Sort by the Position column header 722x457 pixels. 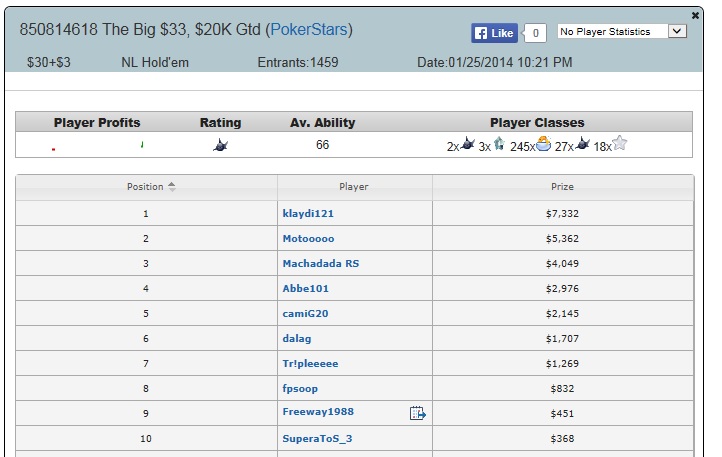click(146, 187)
